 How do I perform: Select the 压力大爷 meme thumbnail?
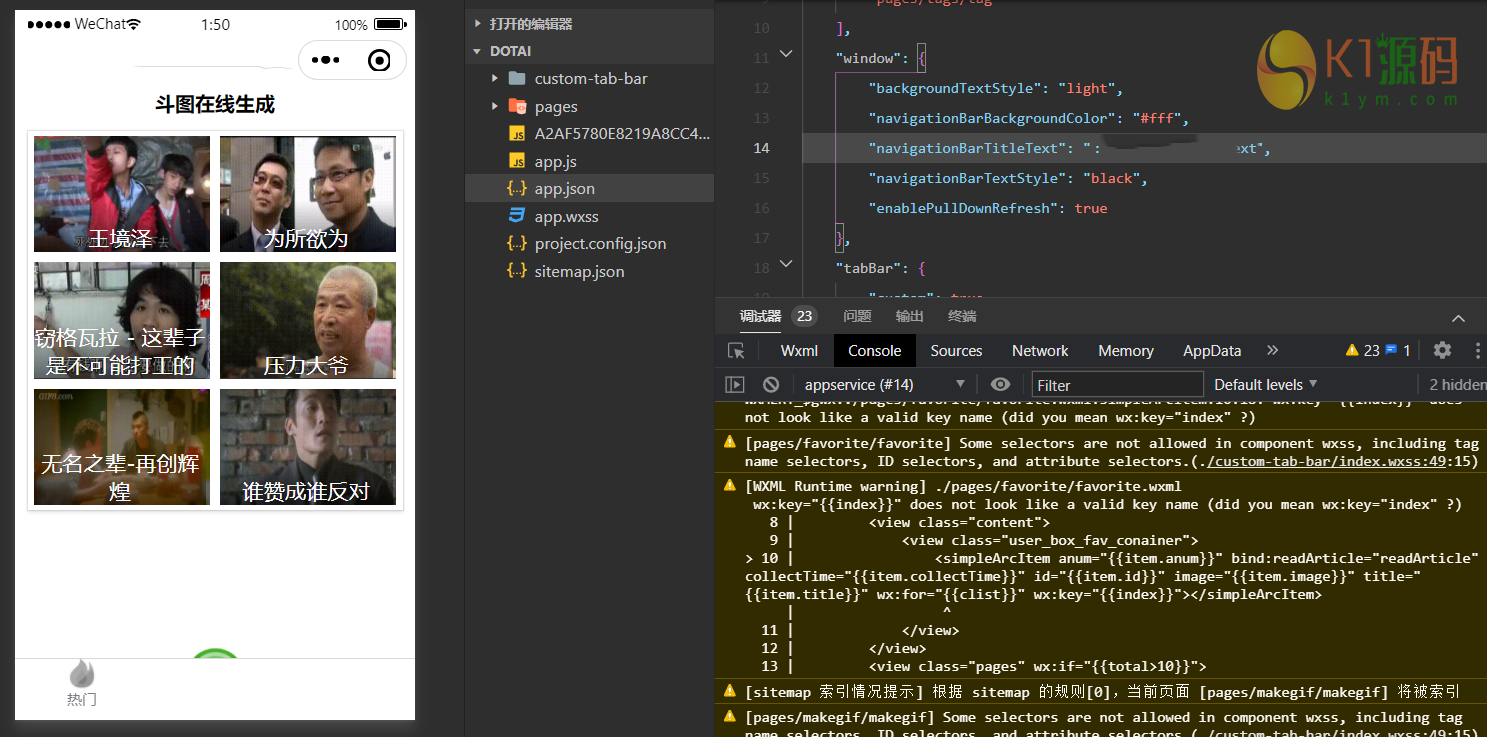click(308, 321)
